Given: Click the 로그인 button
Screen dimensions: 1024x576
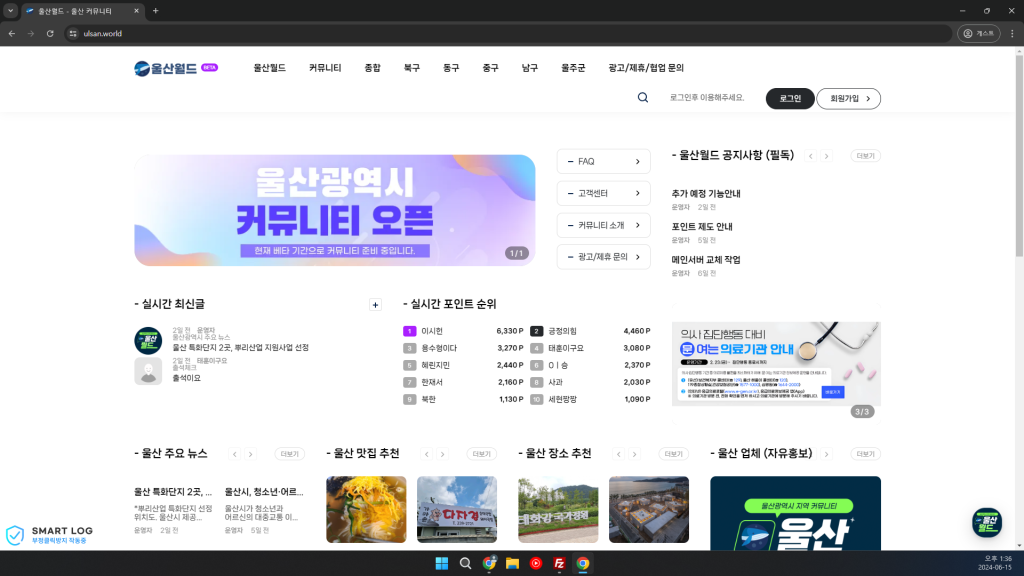Looking at the screenshot, I should 790,99.
